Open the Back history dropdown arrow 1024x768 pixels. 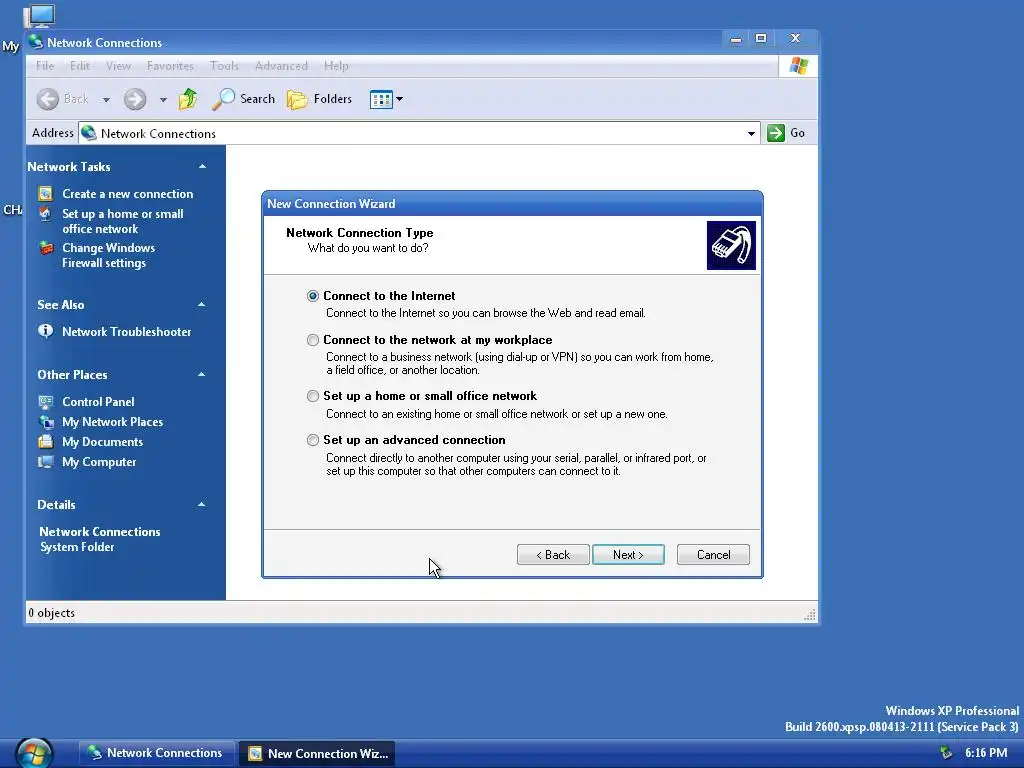[106, 100]
